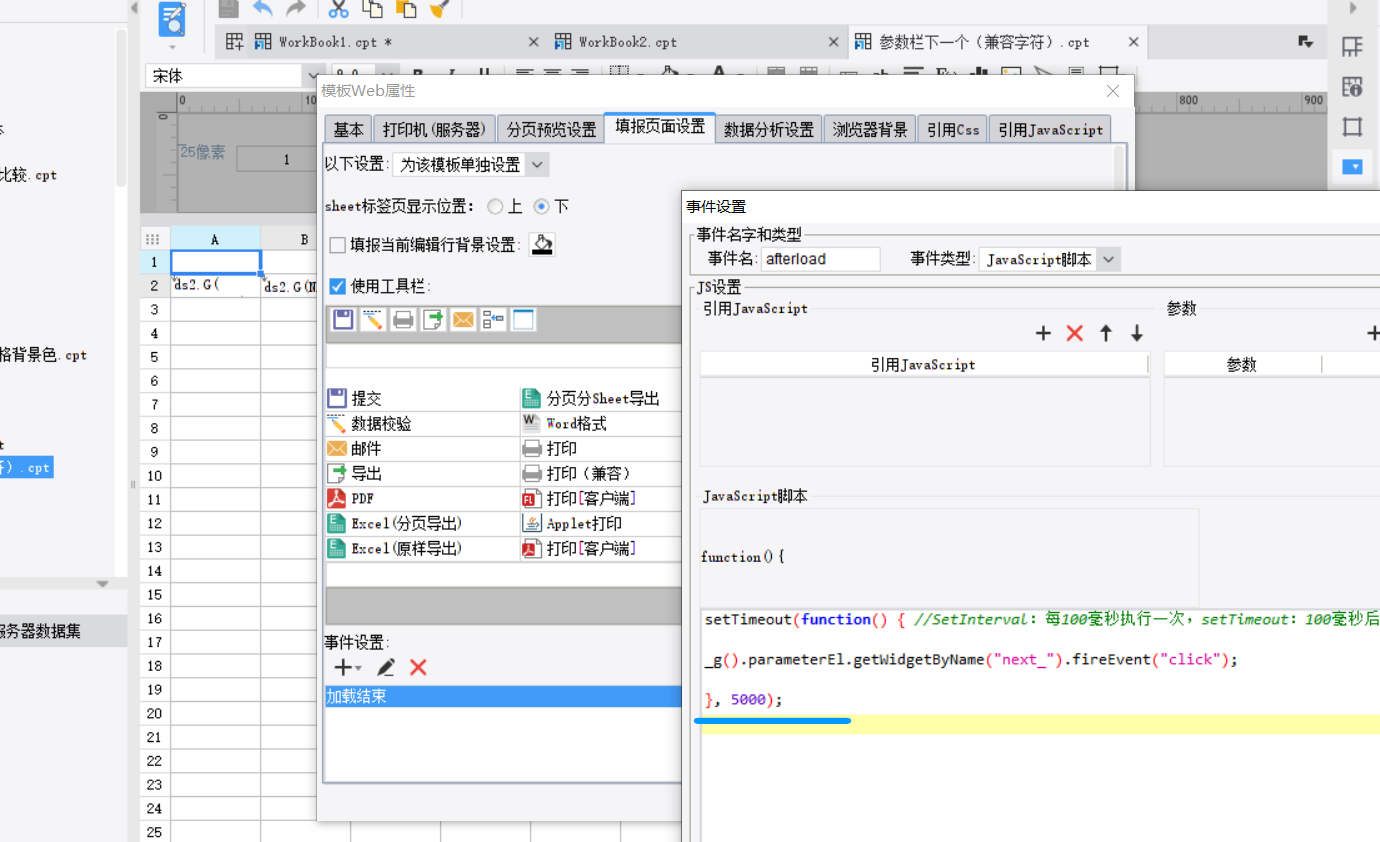The width and height of the screenshot is (1380, 842).
Task: Click the 打印[客户端] item with FL icon
Action: [601, 498]
